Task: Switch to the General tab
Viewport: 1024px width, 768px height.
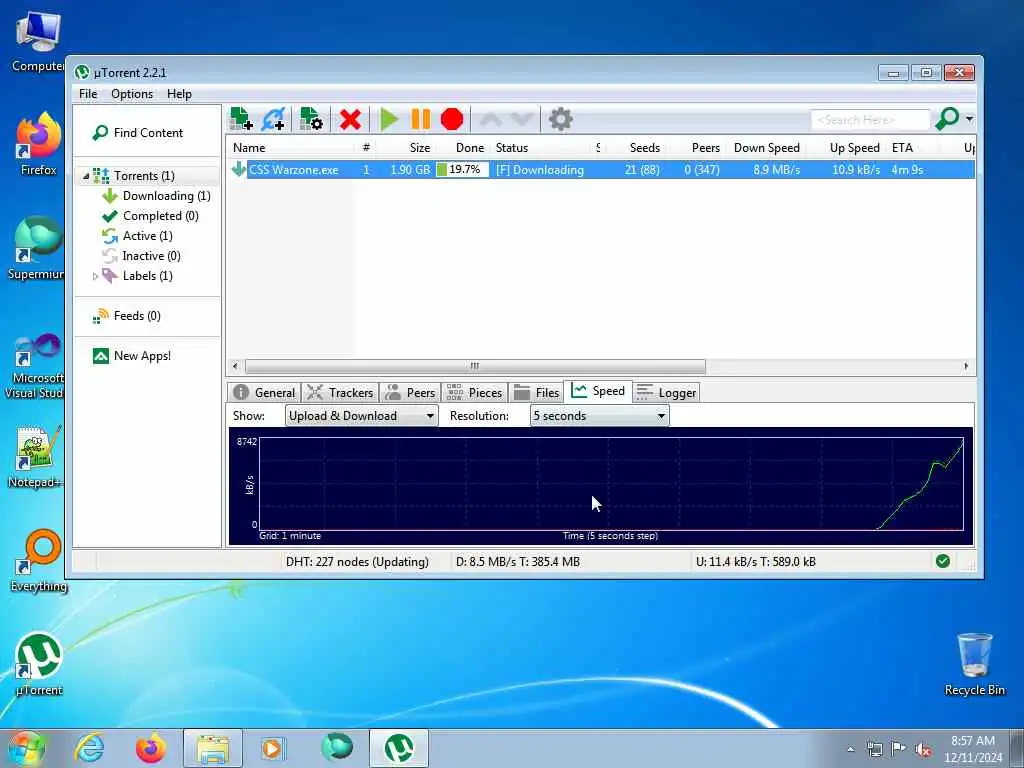Action: click(264, 392)
